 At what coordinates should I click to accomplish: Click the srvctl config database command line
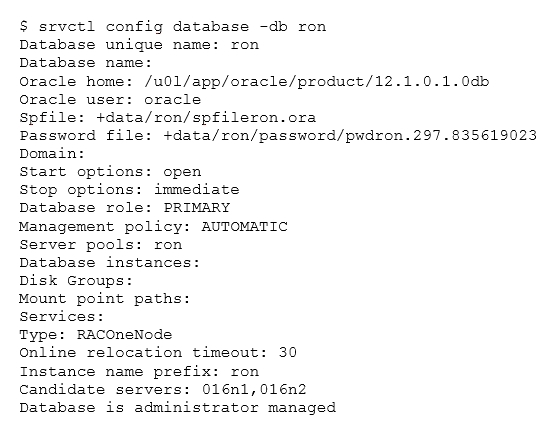(173, 27)
